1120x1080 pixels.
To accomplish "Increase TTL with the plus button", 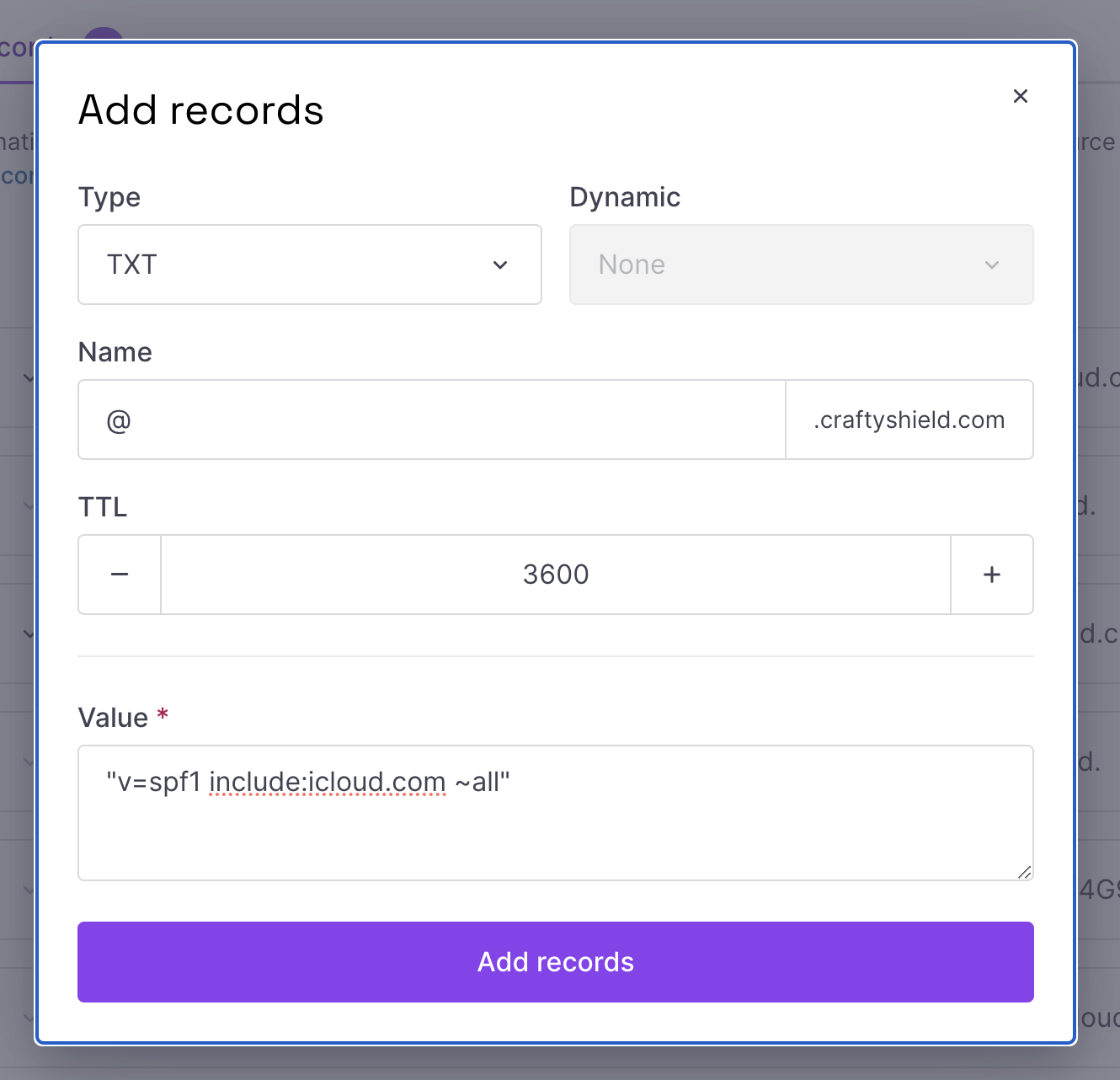I will (x=991, y=575).
